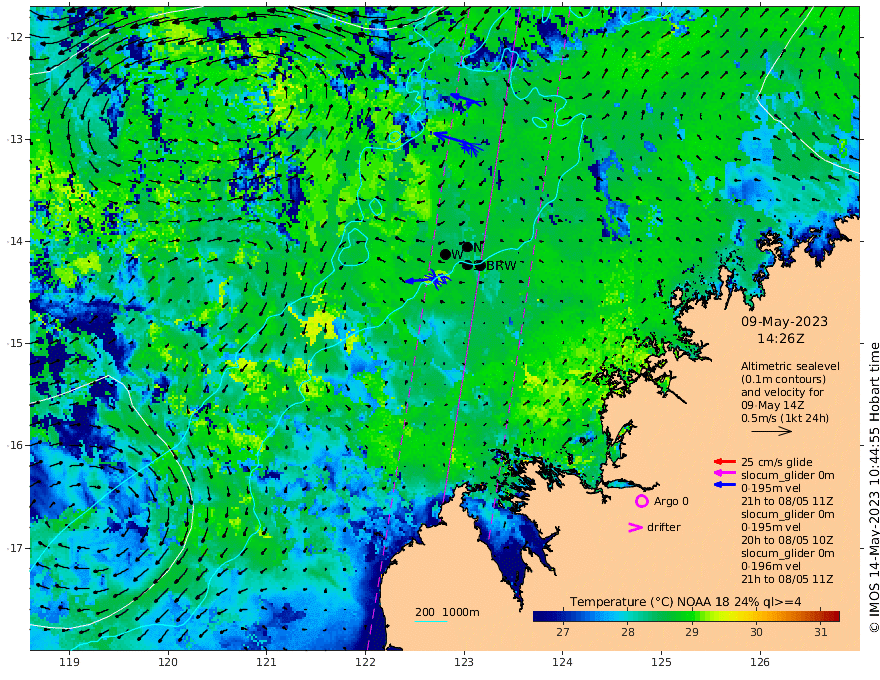
Task: Click the latitude axis label -14
Action: click(x=15, y=241)
